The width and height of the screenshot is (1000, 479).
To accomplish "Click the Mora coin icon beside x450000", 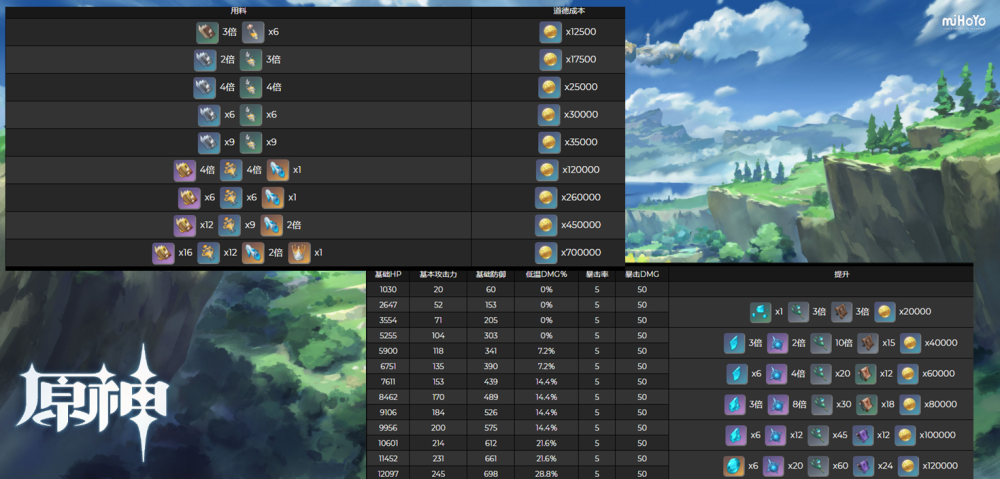I will click(x=545, y=225).
